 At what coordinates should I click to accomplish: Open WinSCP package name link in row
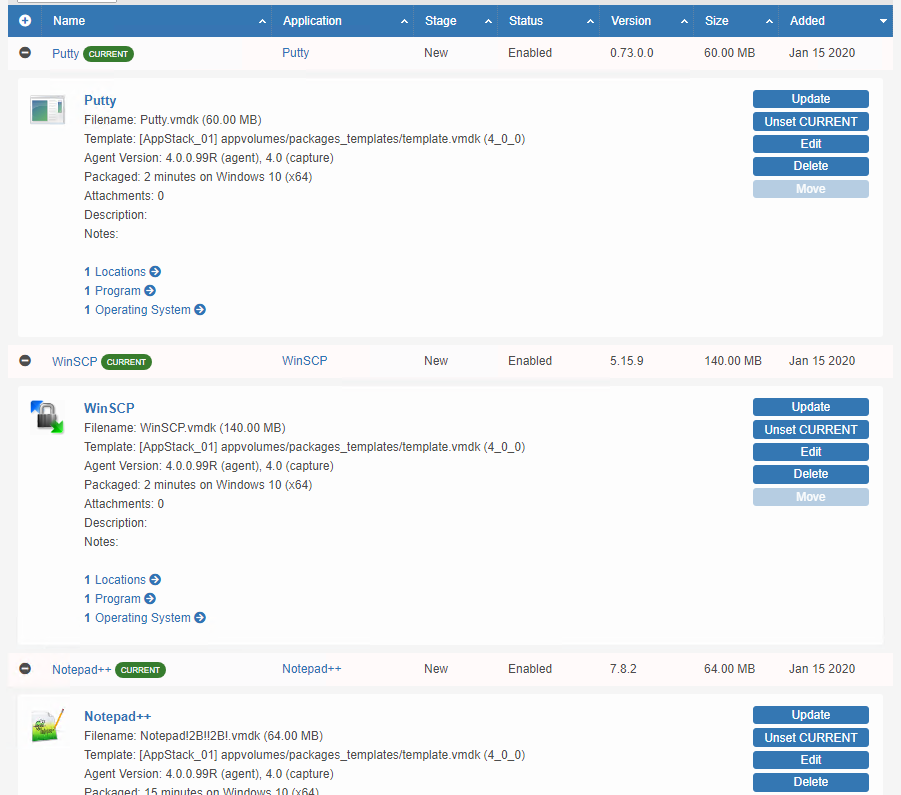[x=75, y=361]
